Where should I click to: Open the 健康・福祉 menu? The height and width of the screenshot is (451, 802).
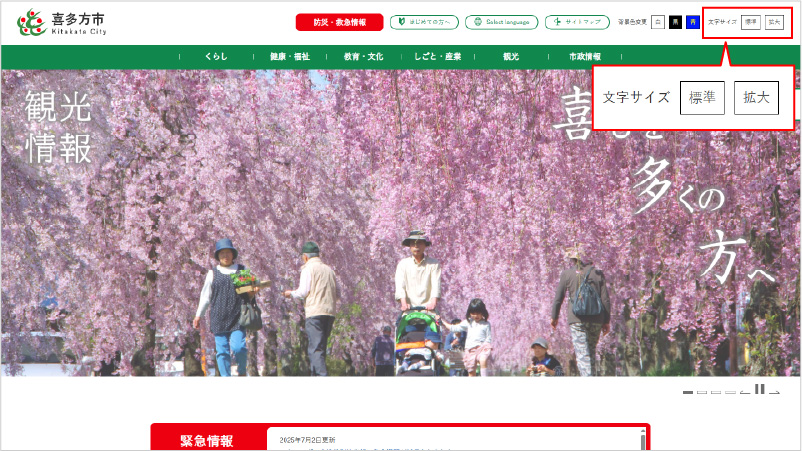pyautogui.click(x=289, y=57)
